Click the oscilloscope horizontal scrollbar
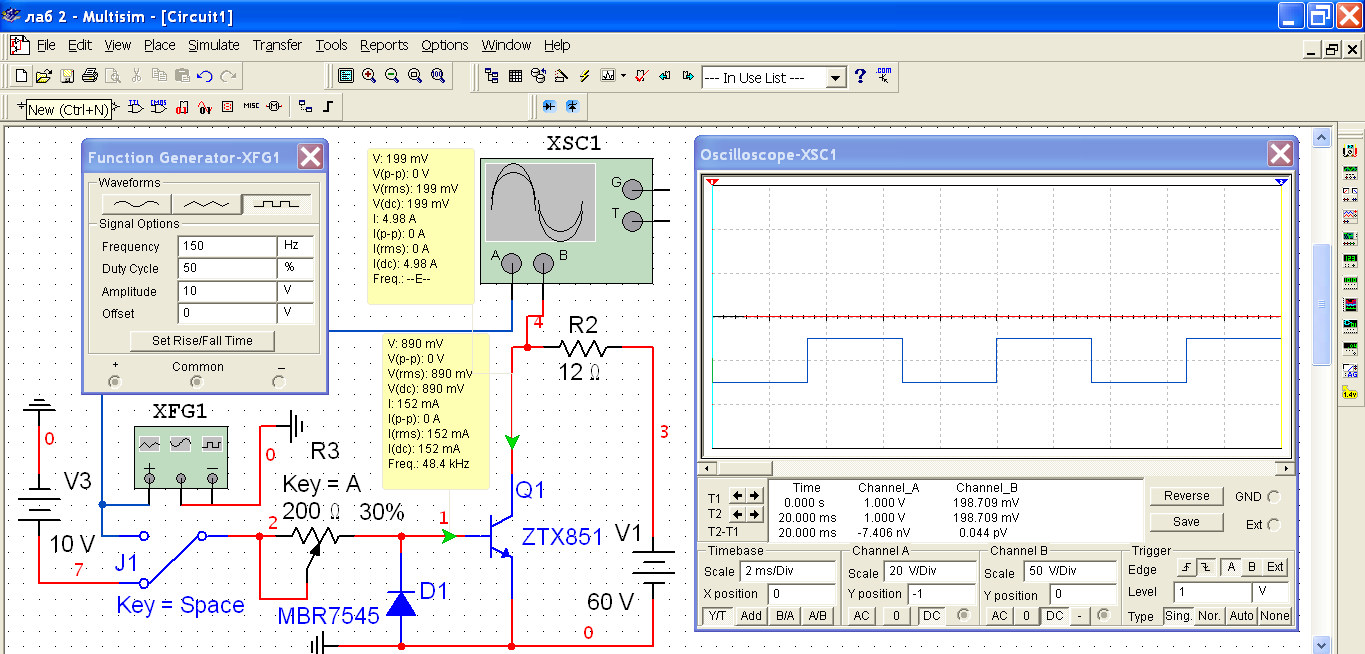The width and height of the screenshot is (1365, 654). [x=997, y=468]
